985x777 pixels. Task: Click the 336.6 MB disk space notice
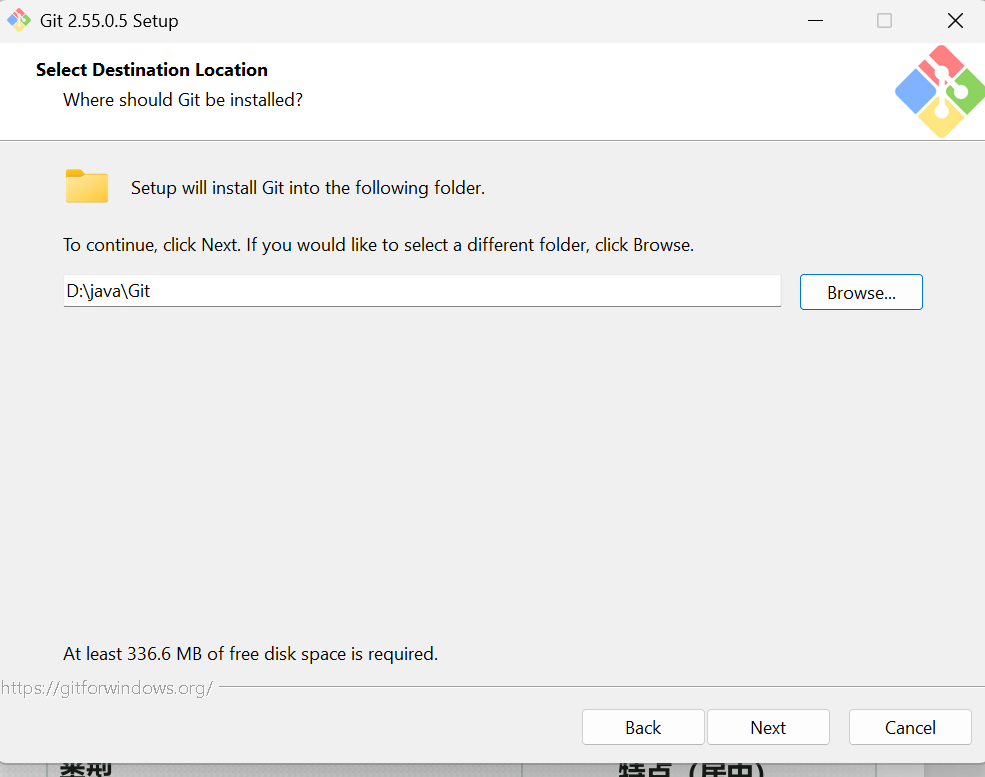click(x=251, y=654)
